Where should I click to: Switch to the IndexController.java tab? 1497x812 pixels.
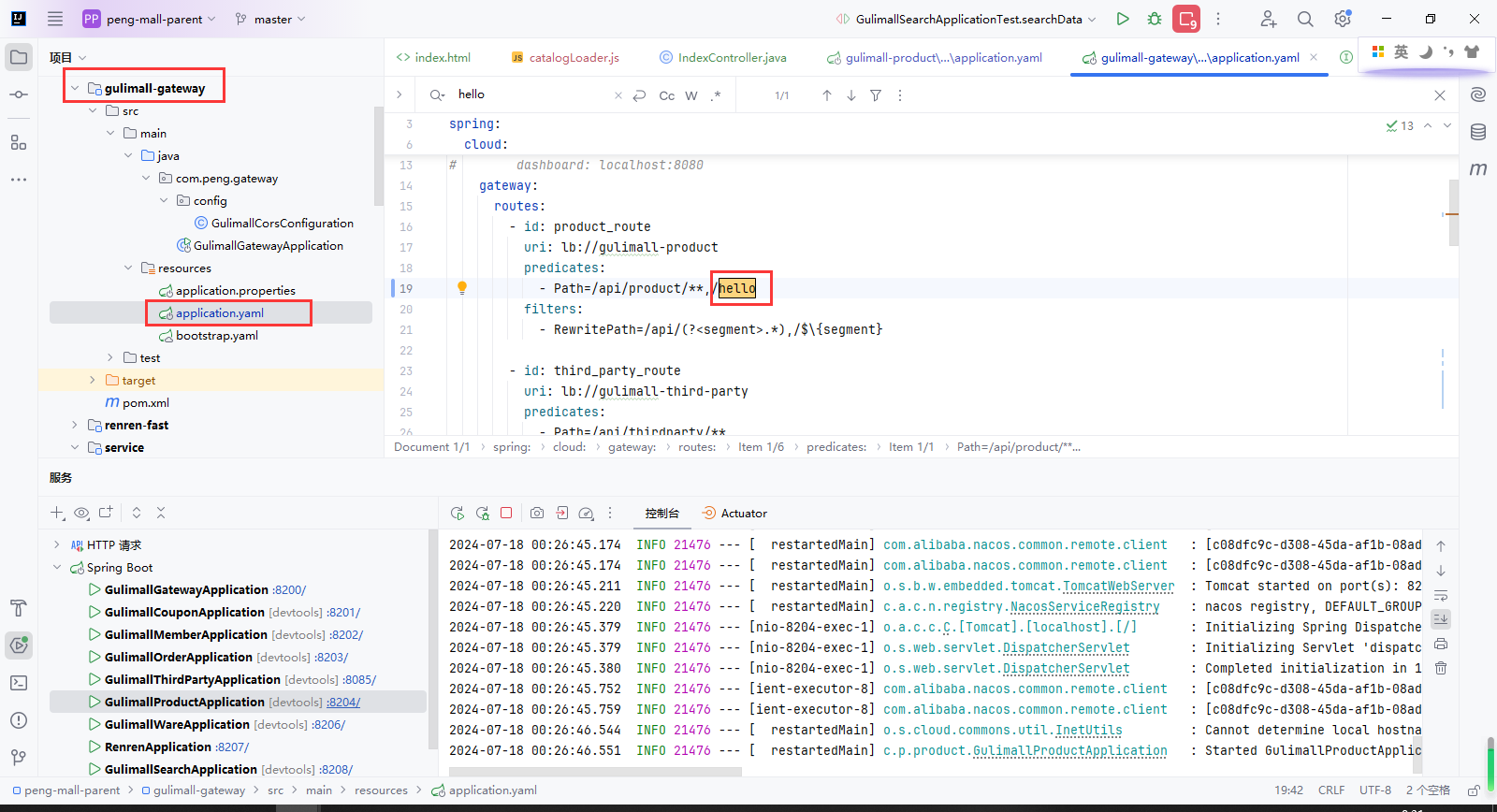point(723,57)
